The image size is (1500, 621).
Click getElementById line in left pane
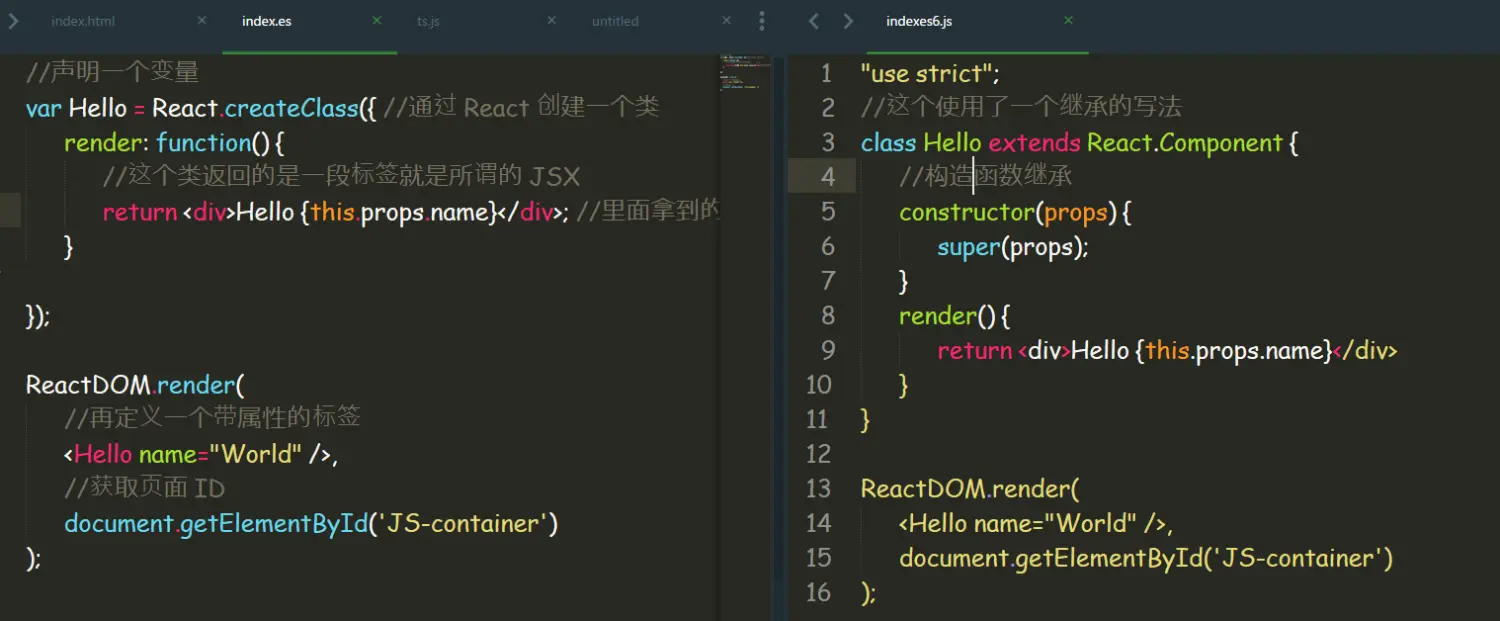click(x=311, y=523)
